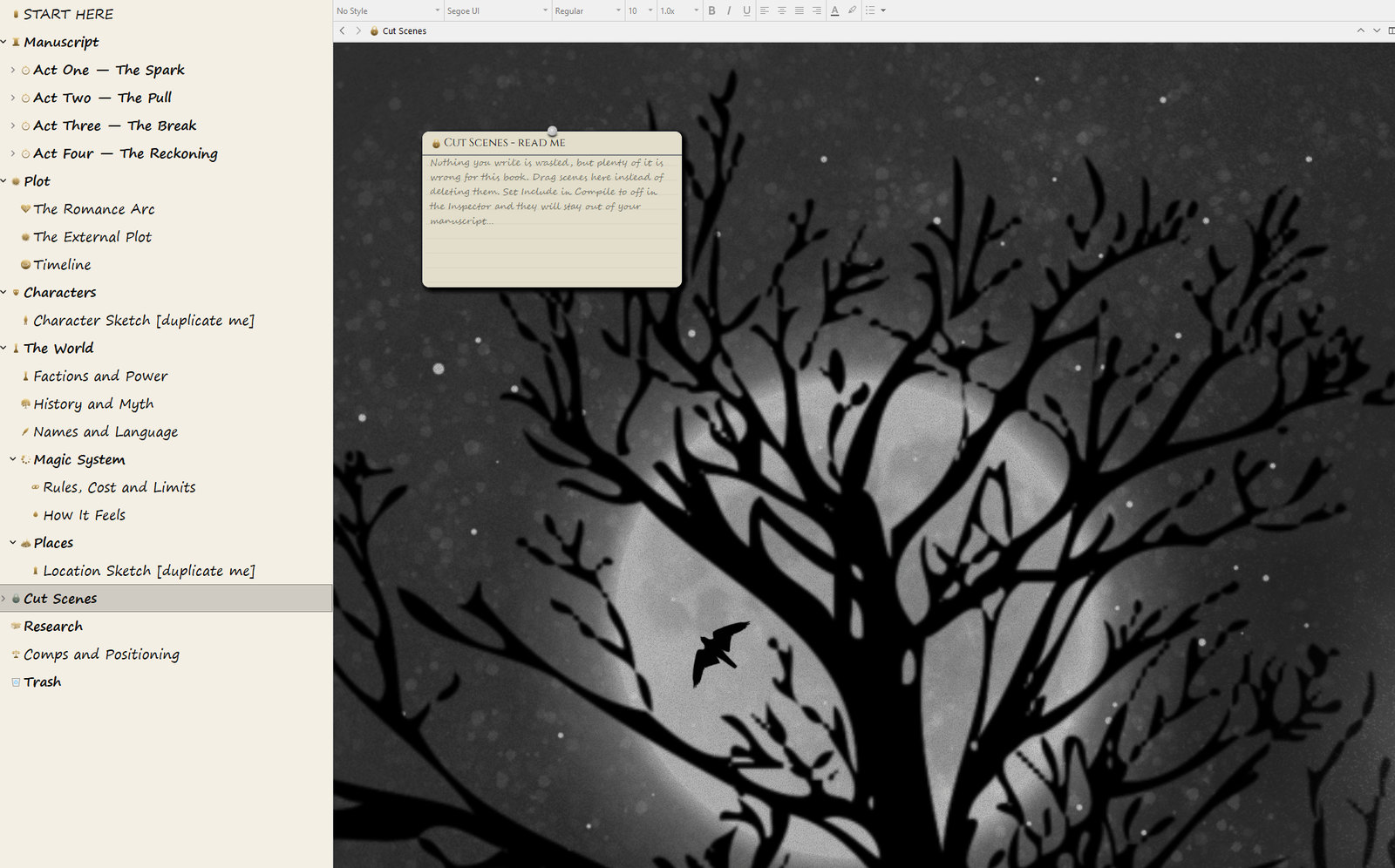Toggle italic formatting in the format bar
Image resolution: width=1395 pixels, height=868 pixels.
(x=729, y=10)
